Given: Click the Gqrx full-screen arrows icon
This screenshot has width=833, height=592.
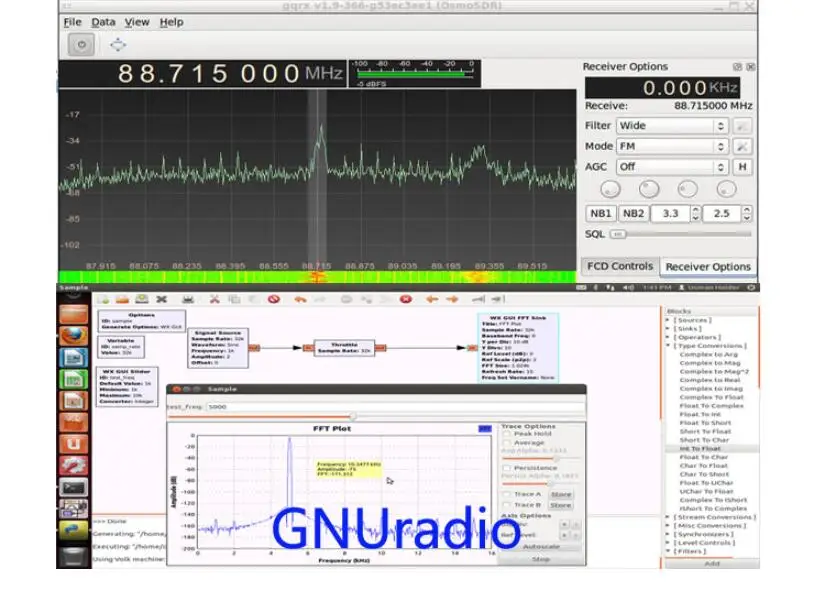Looking at the screenshot, I should [x=118, y=45].
